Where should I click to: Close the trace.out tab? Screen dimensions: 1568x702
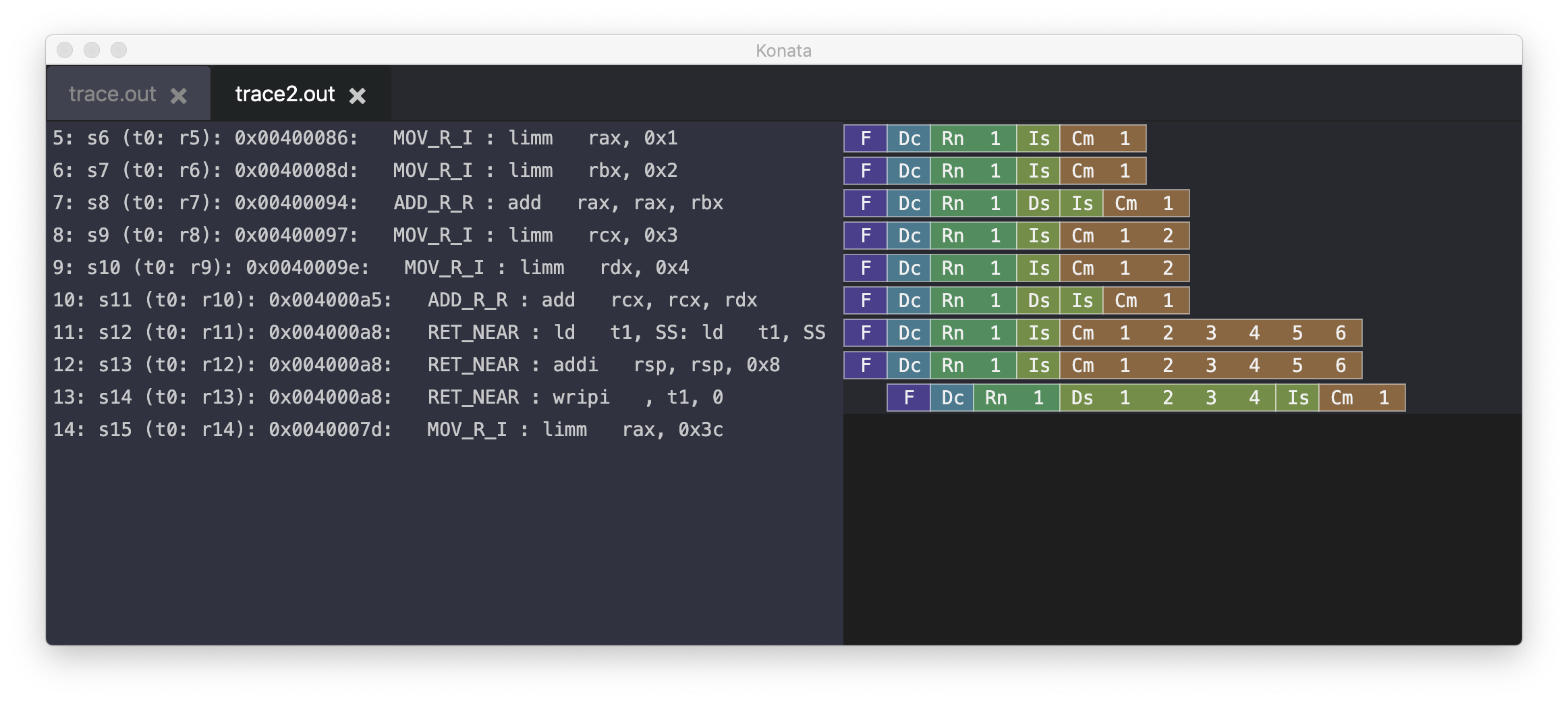point(179,96)
